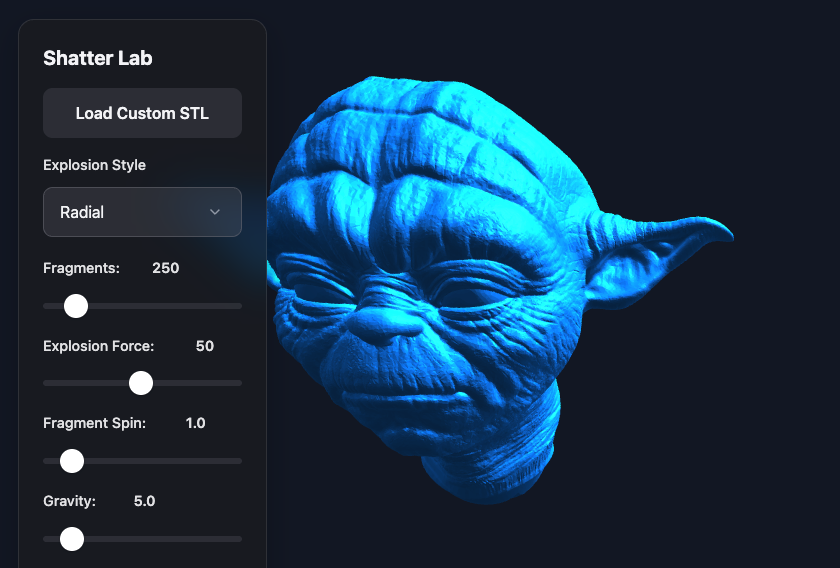This screenshot has width=840, height=568.
Task: Click the Shatter Lab panel heading
Action: (x=98, y=58)
